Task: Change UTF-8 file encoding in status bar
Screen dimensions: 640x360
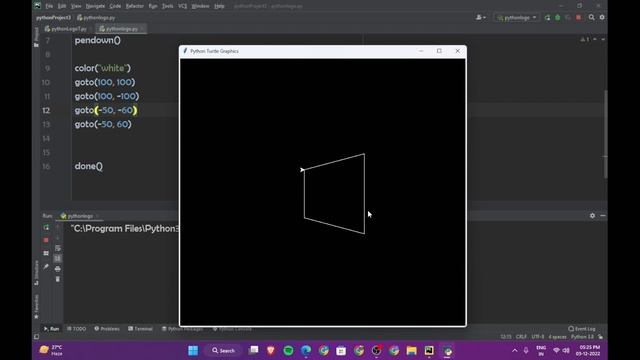Action: pyautogui.click(x=538, y=337)
